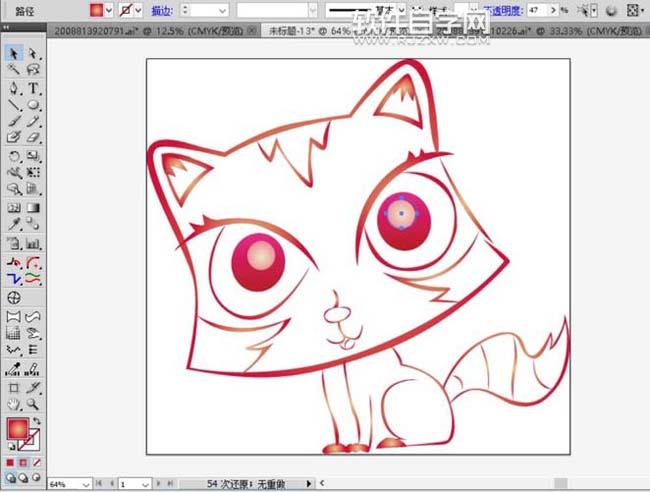Reset to default fill and stroke

11,446
